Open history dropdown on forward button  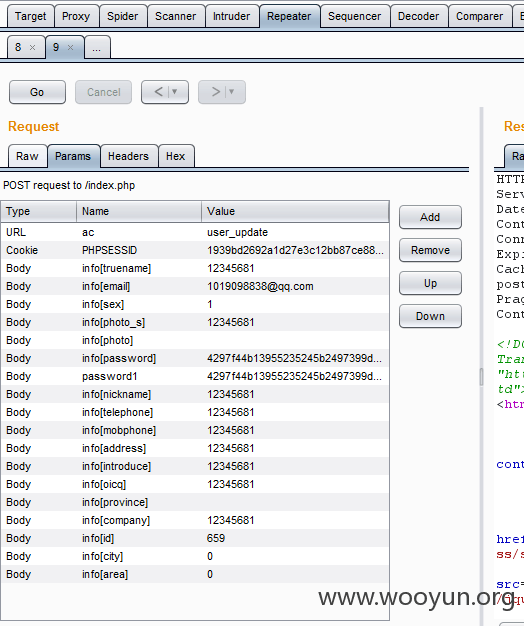(231, 92)
